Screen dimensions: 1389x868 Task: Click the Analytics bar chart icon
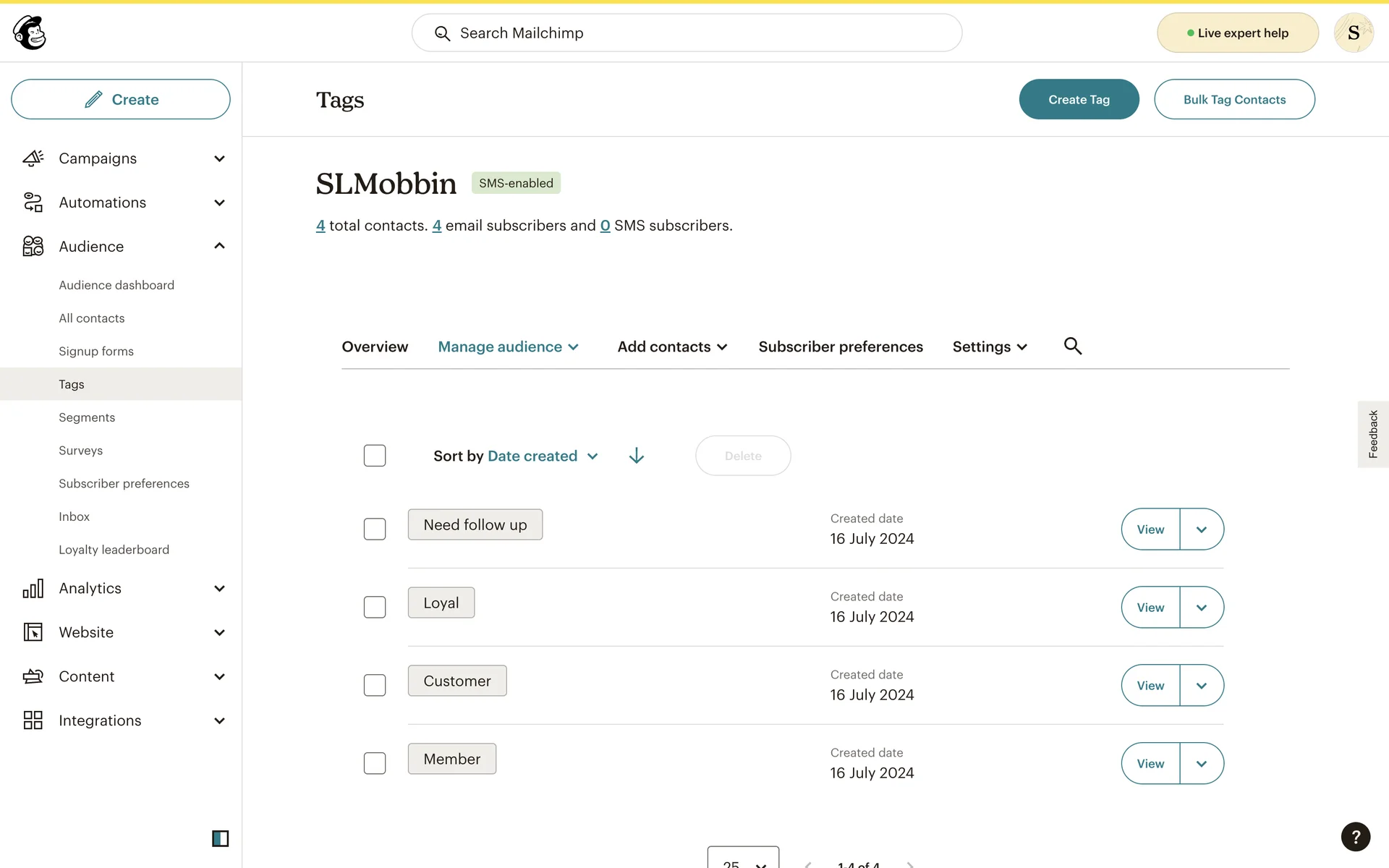tap(33, 588)
